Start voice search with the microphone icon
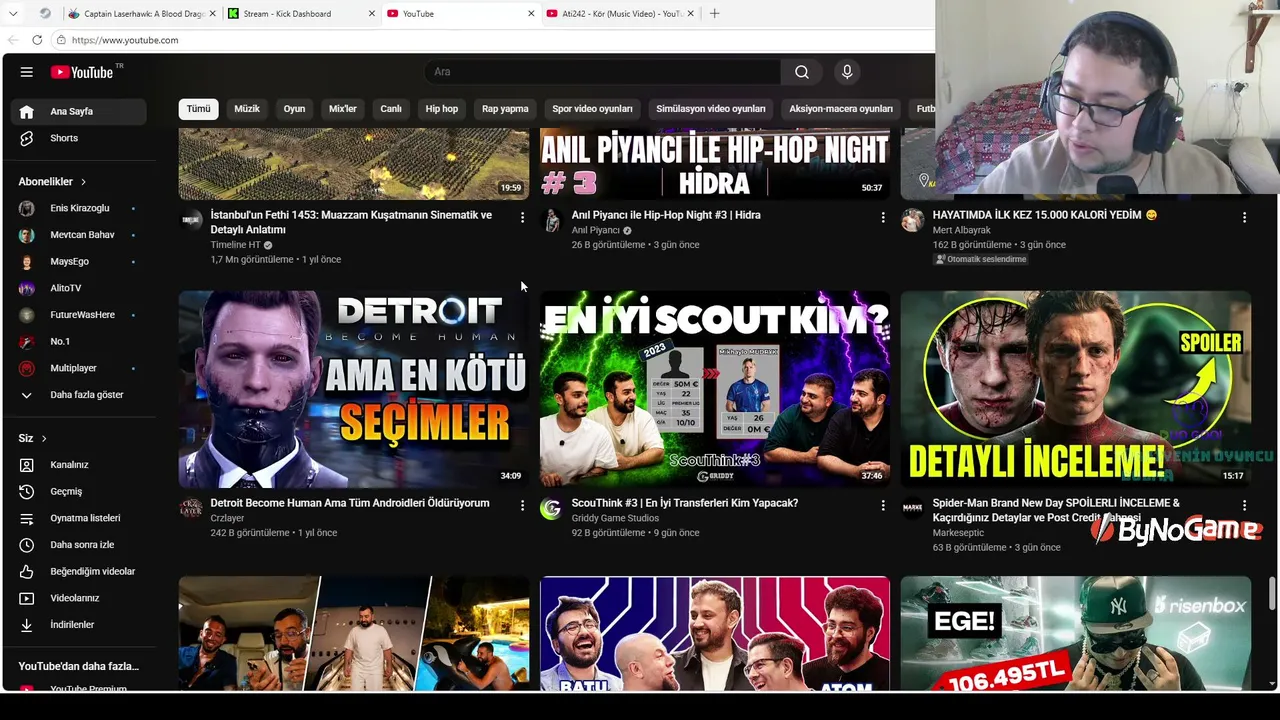 pos(847,72)
